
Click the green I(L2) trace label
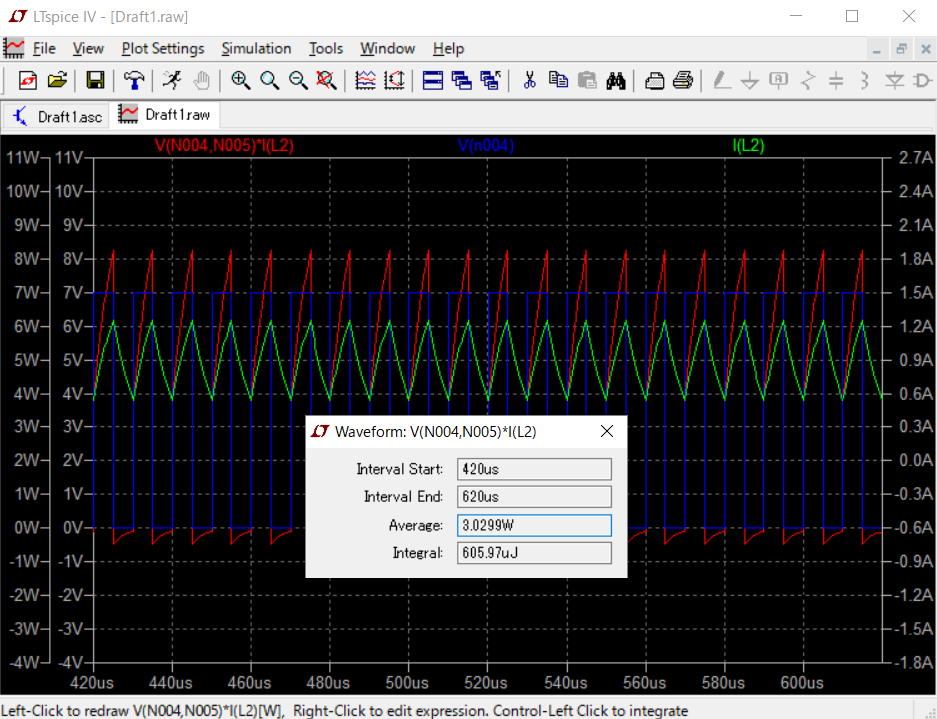coord(748,145)
